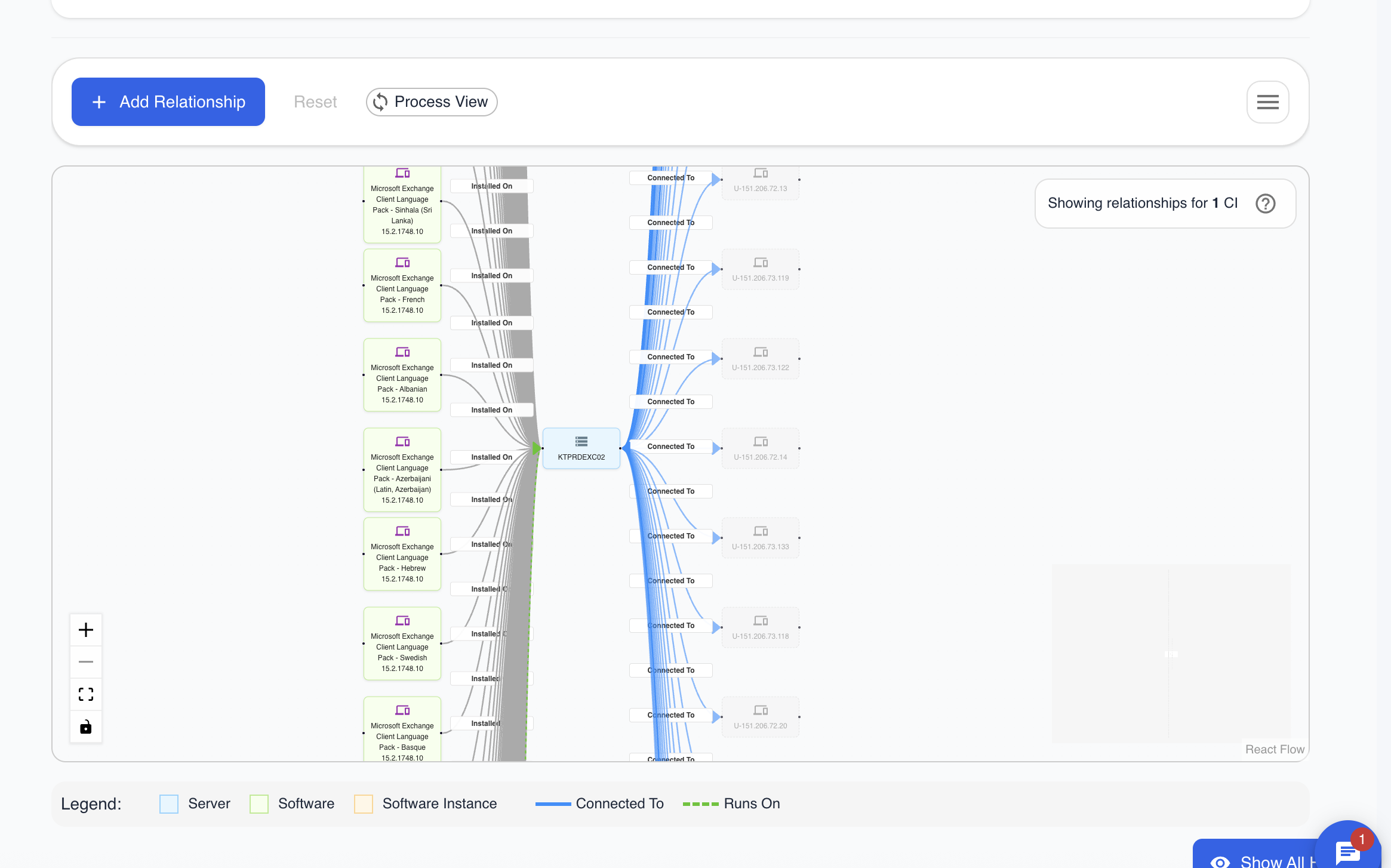Toggle the interactivity lock control

click(x=85, y=727)
